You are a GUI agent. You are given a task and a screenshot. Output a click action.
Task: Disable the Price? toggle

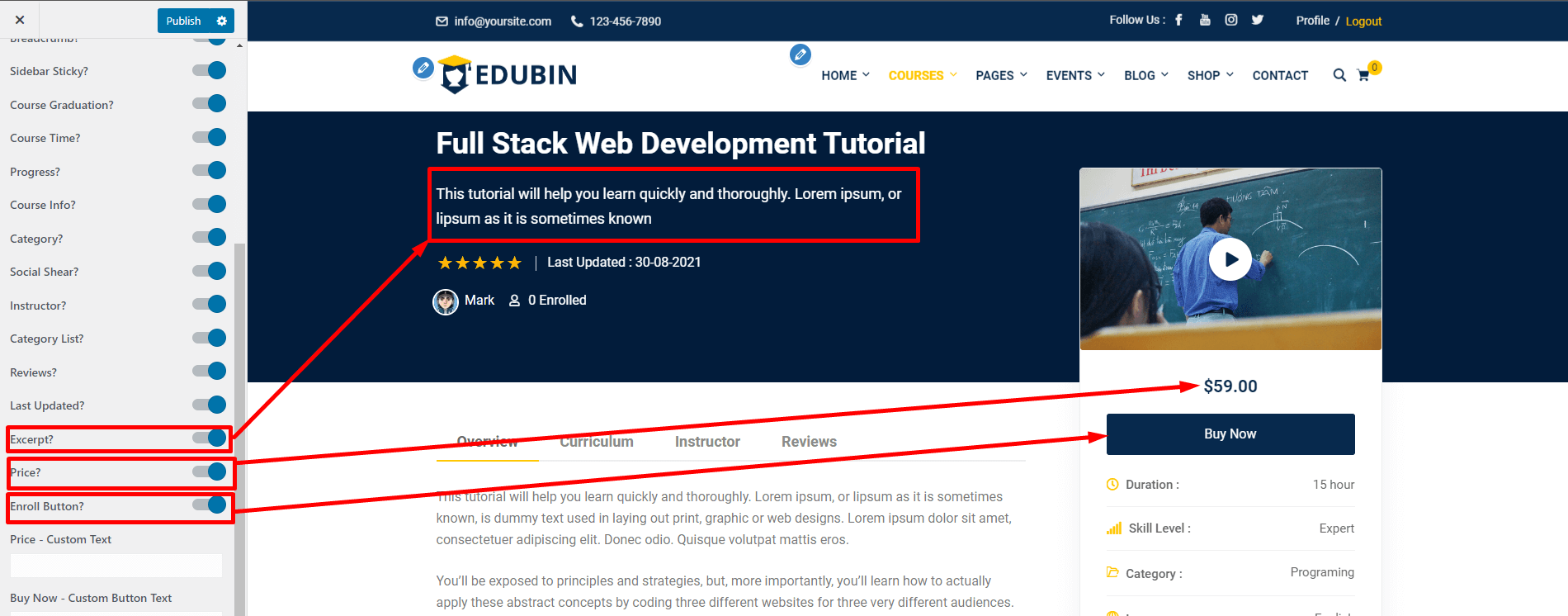[x=210, y=471]
